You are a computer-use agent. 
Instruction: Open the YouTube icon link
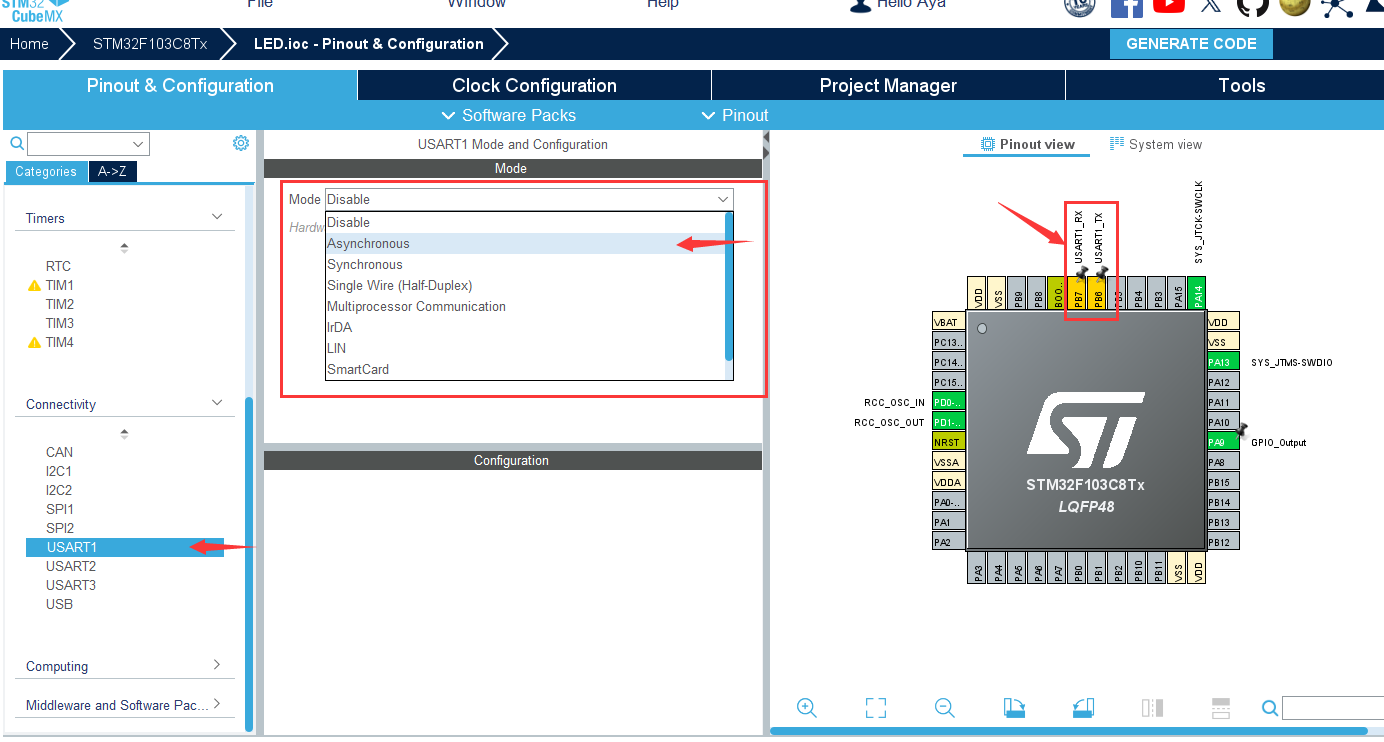point(1168,5)
